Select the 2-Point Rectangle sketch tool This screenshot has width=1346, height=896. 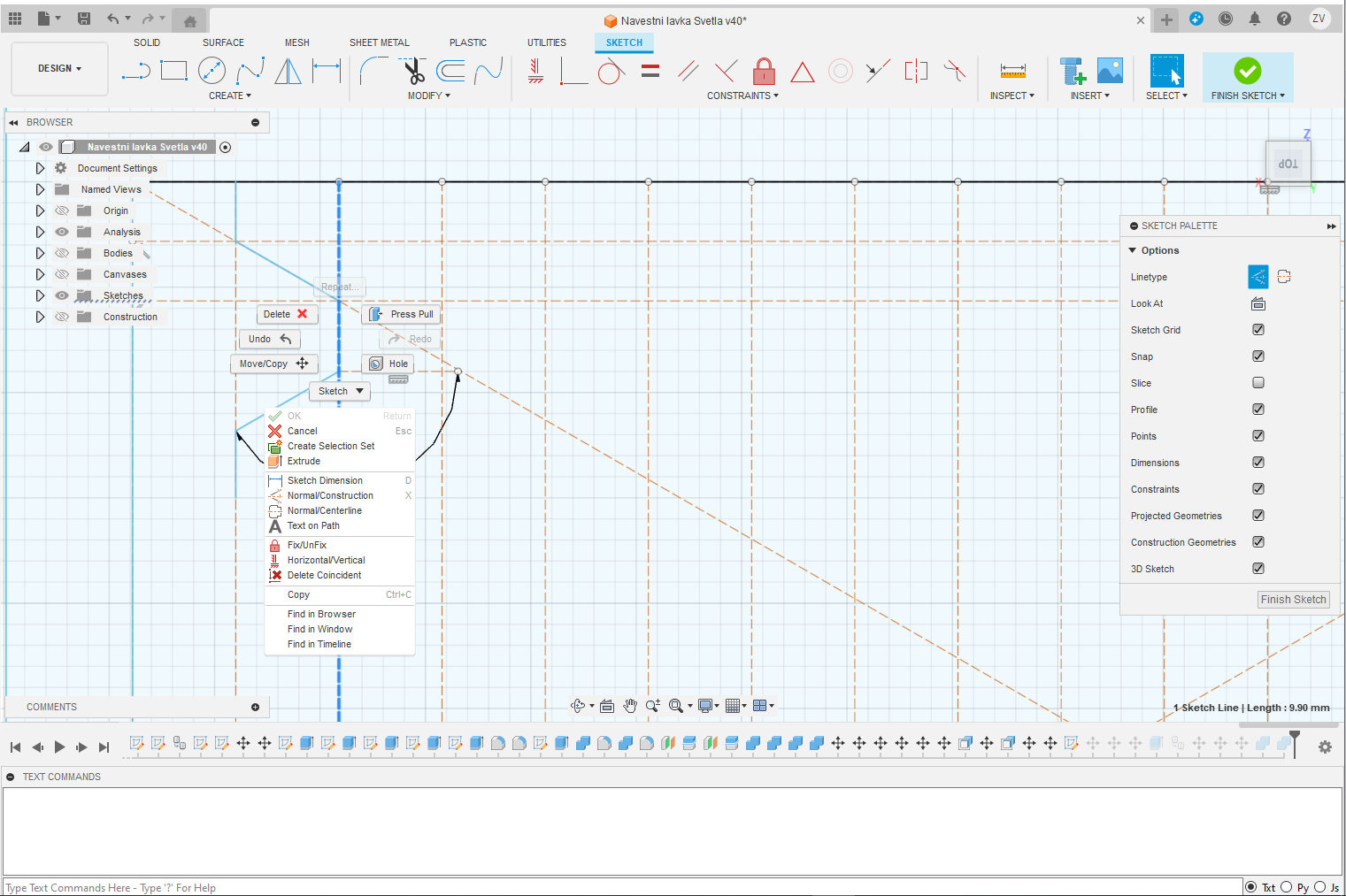(x=173, y=71)
